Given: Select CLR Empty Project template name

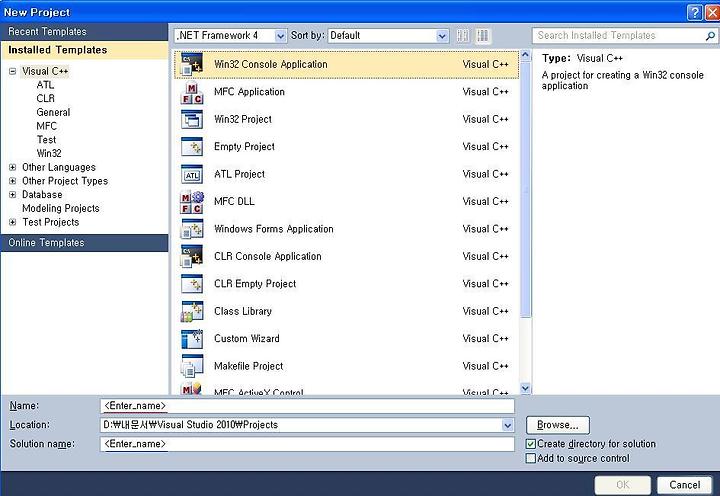Looking at the screenshot, I should tap(255, 284).
